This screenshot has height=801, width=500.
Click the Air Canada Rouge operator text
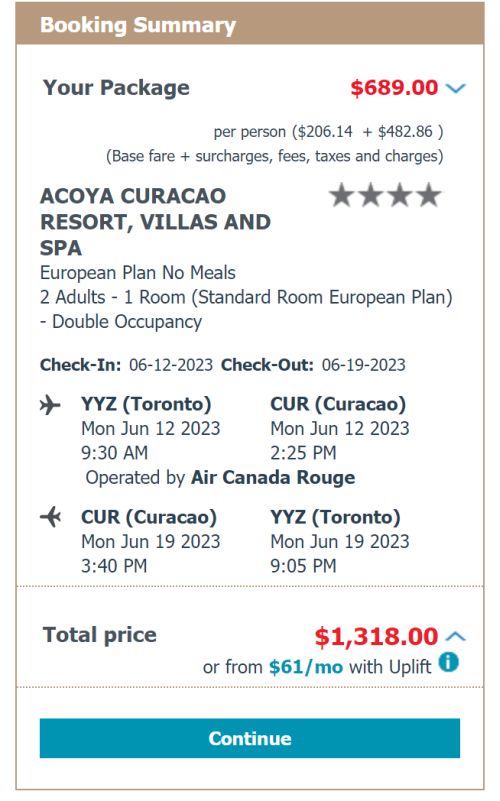pos(273,477)
